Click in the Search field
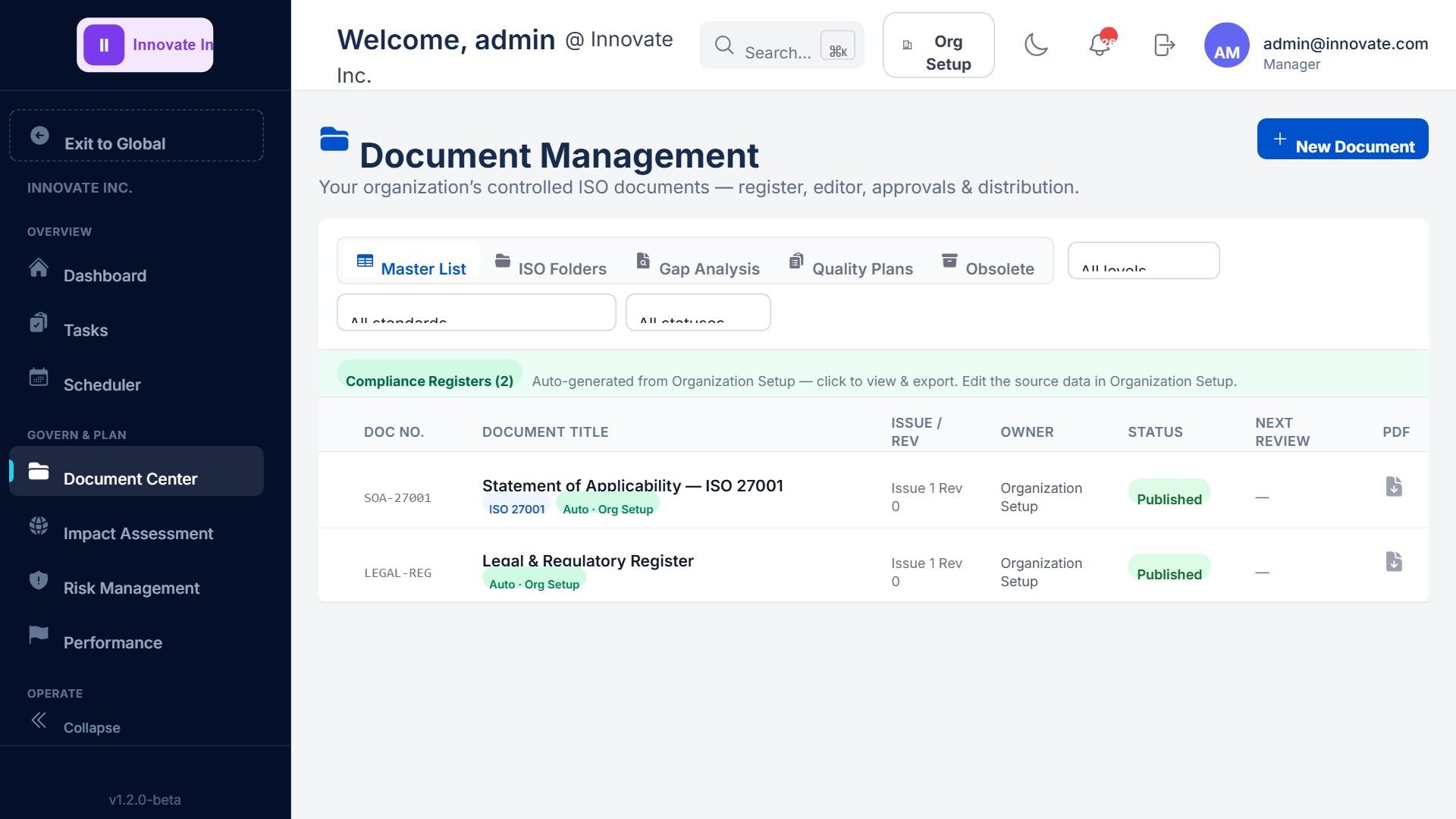This screenshot has height=819, width=1456. tap(781, 45)
